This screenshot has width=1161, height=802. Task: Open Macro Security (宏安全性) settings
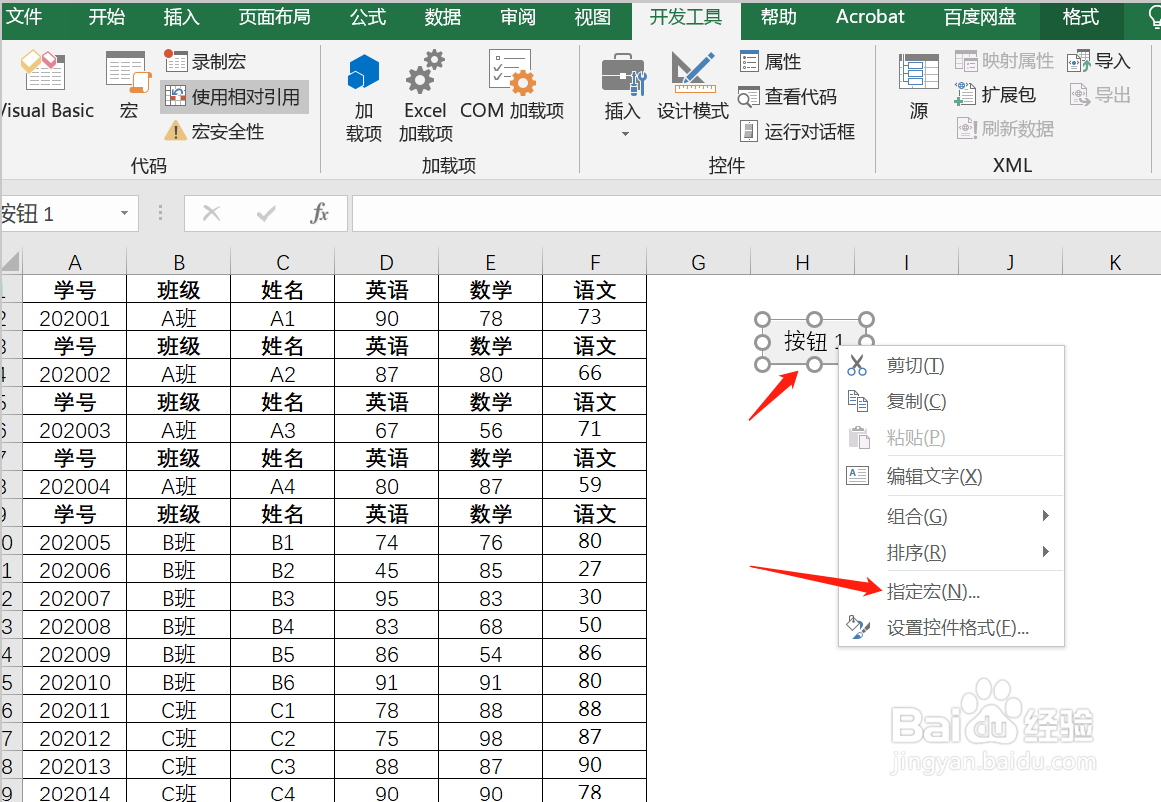coord(214,132)
